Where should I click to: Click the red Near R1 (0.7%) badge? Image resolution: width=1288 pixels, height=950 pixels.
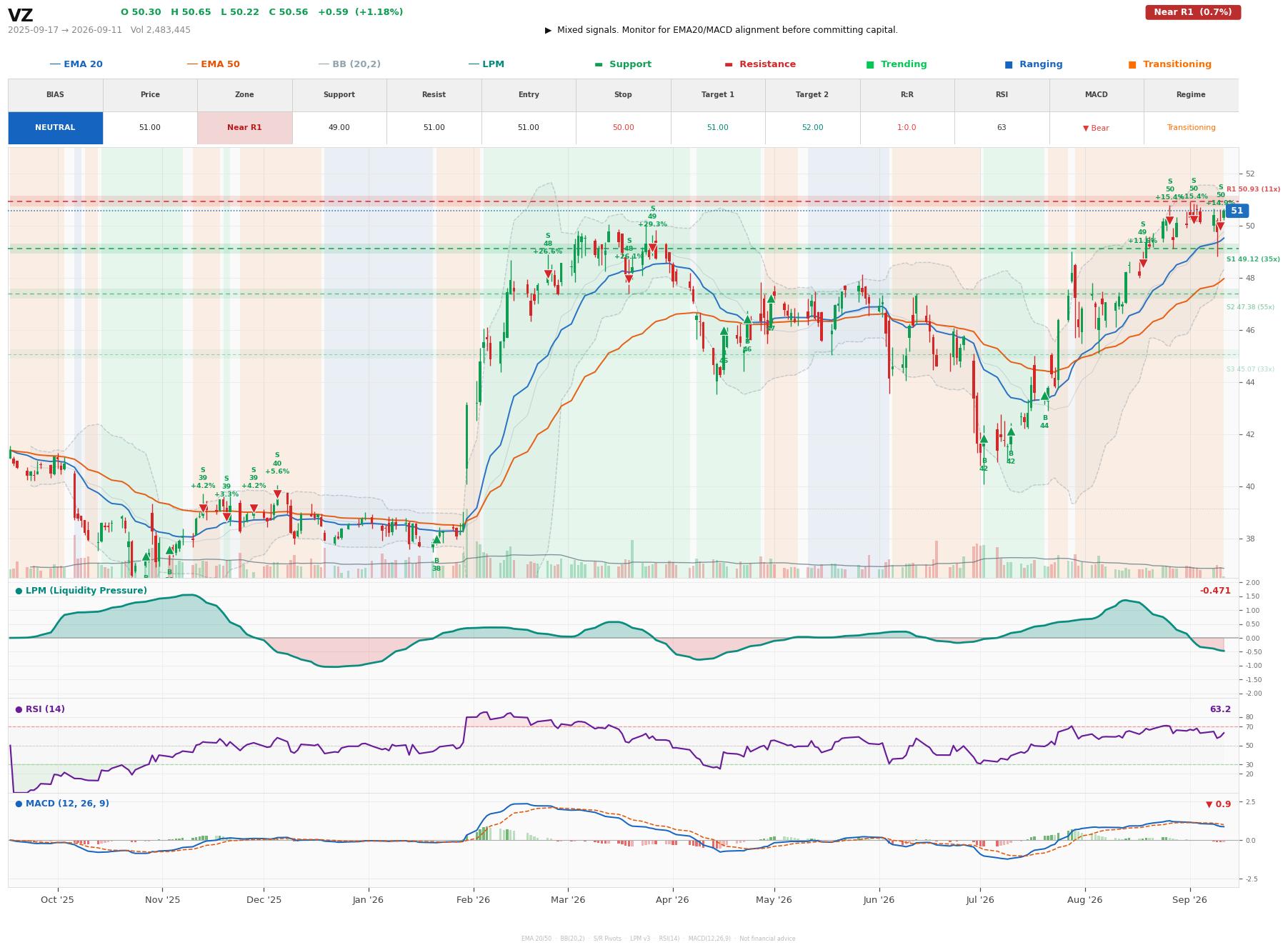1193,12
